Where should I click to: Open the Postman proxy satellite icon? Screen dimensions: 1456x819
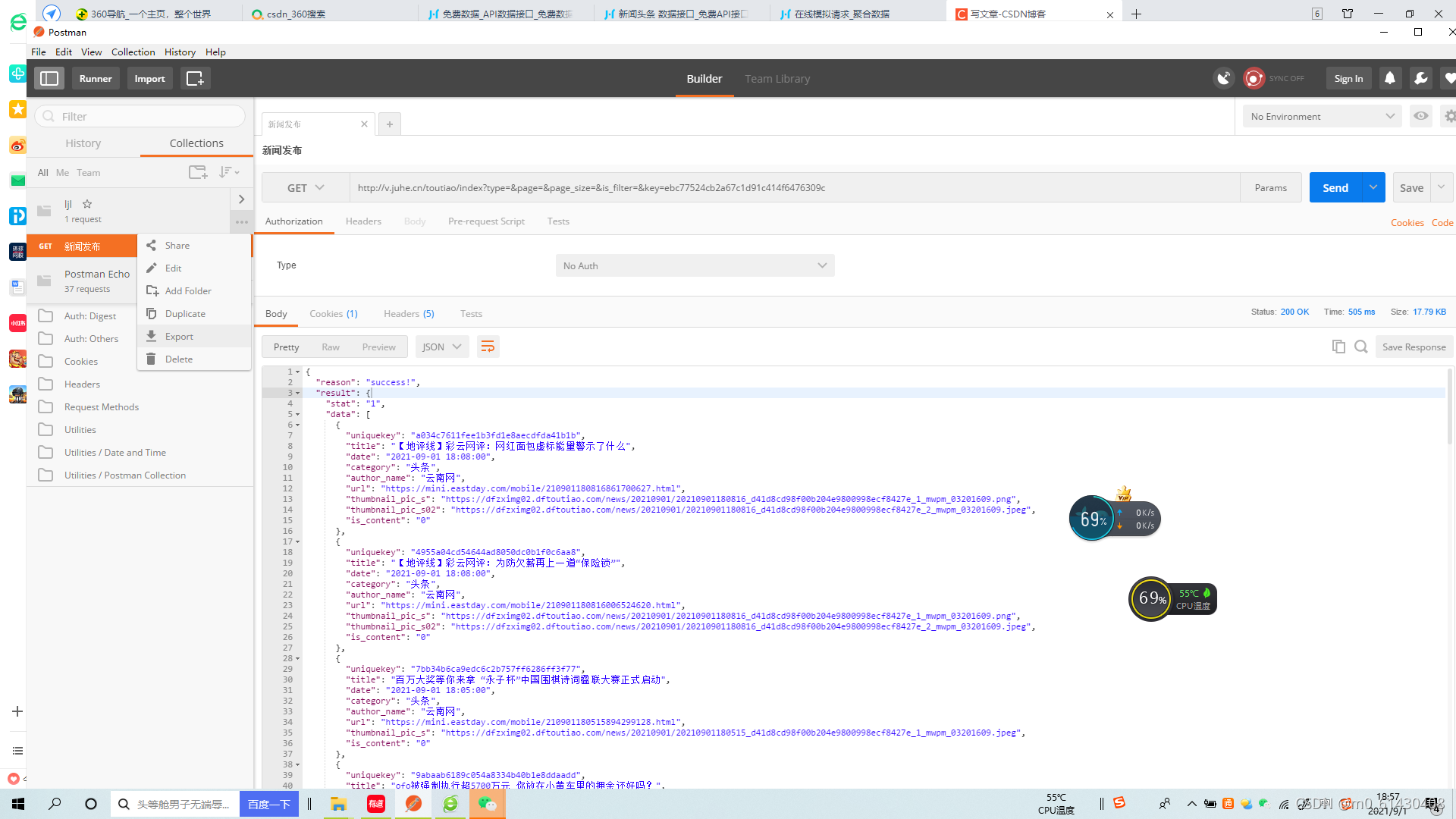(1224, 78)
